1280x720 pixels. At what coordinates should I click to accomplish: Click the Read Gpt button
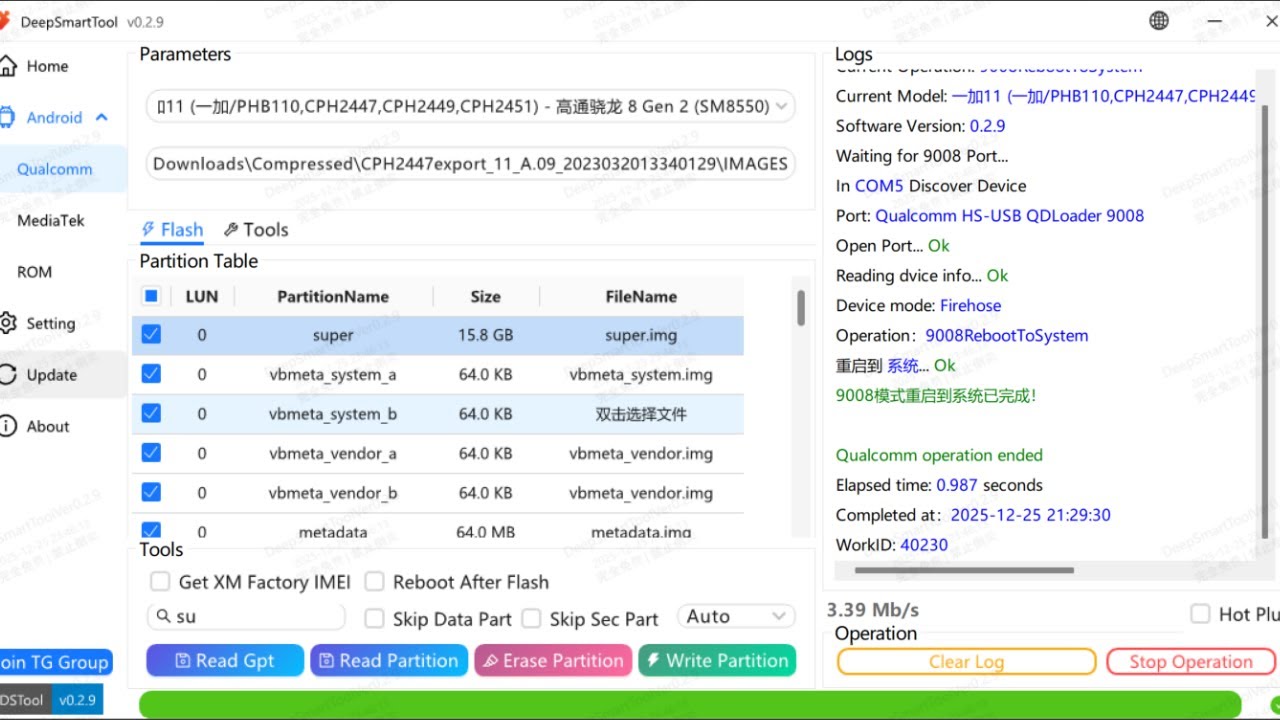coord(225,661)
